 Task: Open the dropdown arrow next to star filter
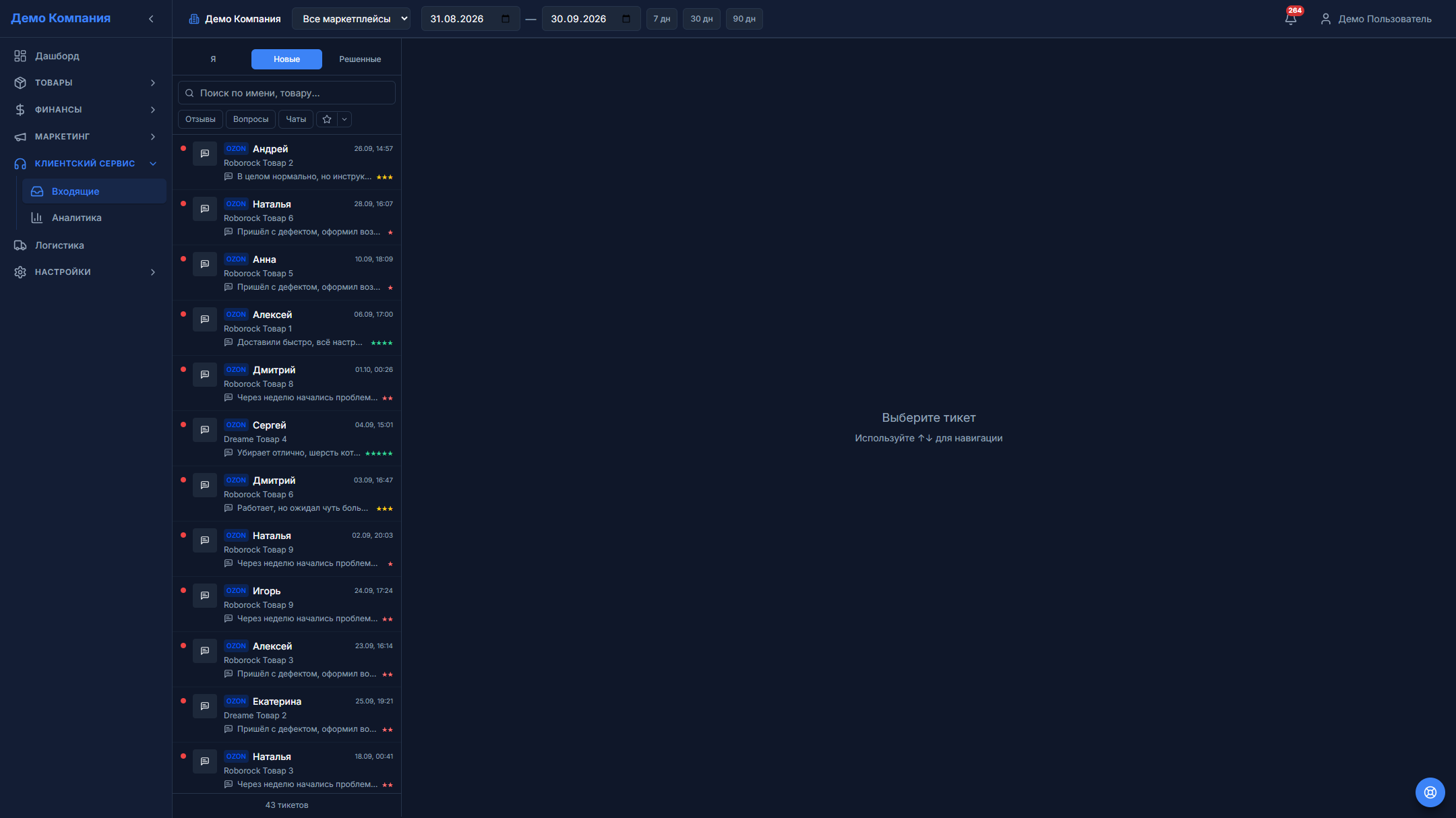(x=344, y=119)
